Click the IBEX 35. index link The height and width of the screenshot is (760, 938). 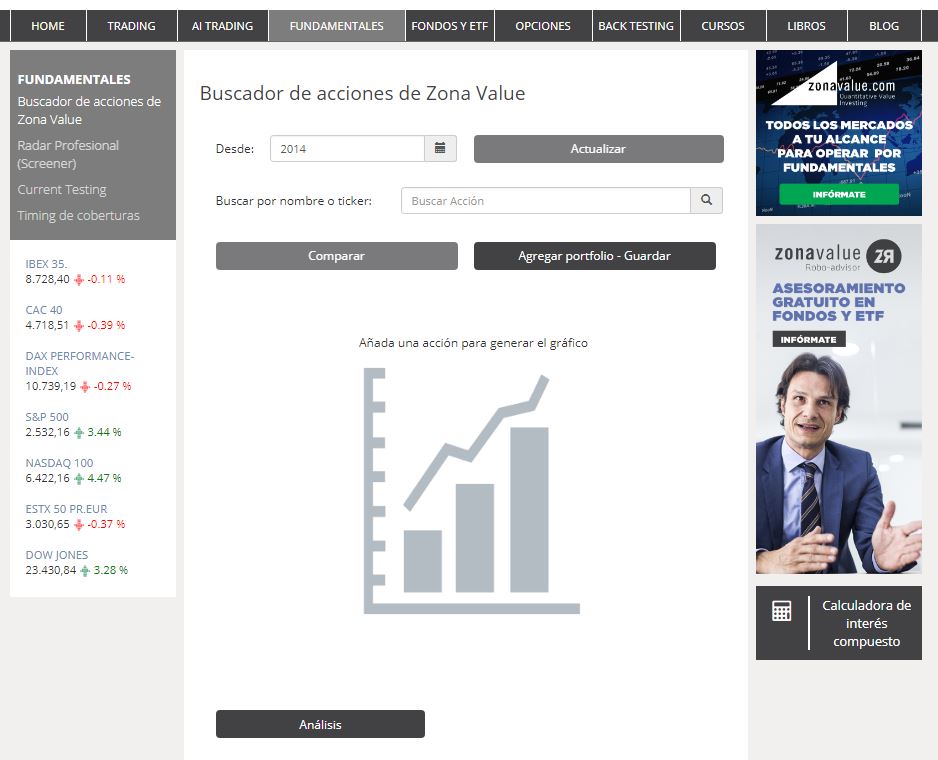pos(46,264)
